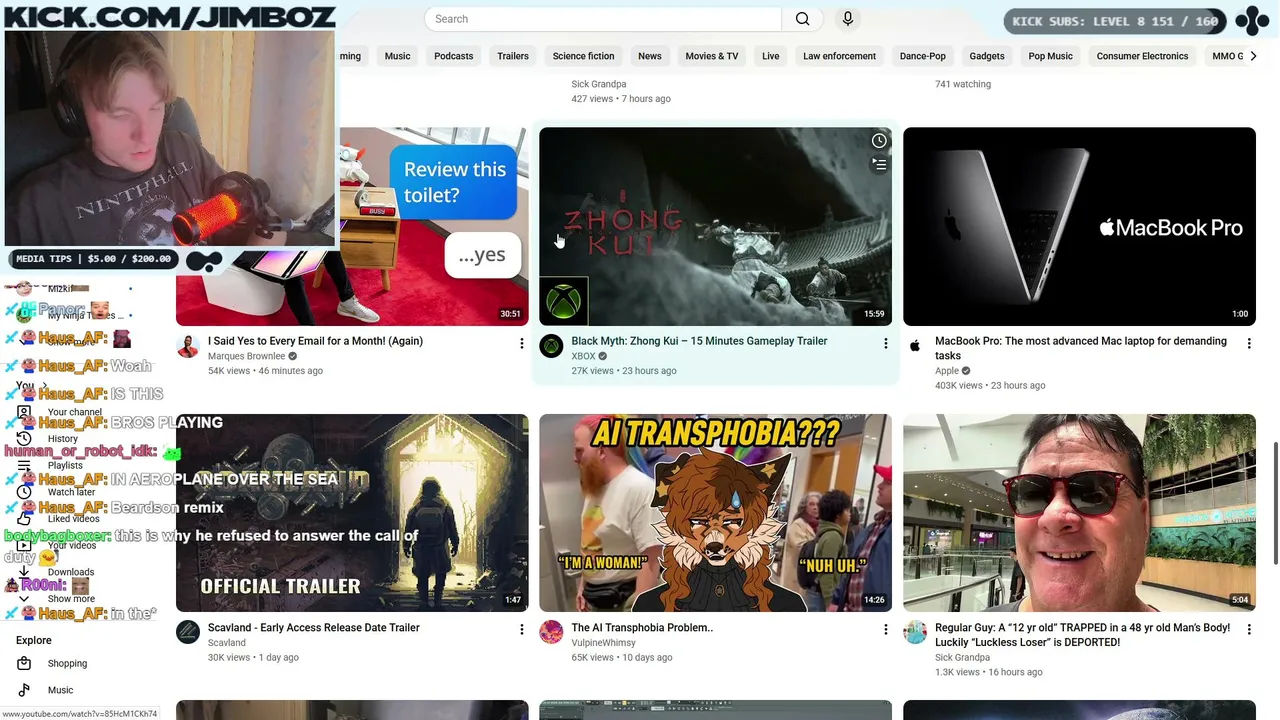
Task: Click the page vertical scrollbar thumb
Action: (1275, 503)
